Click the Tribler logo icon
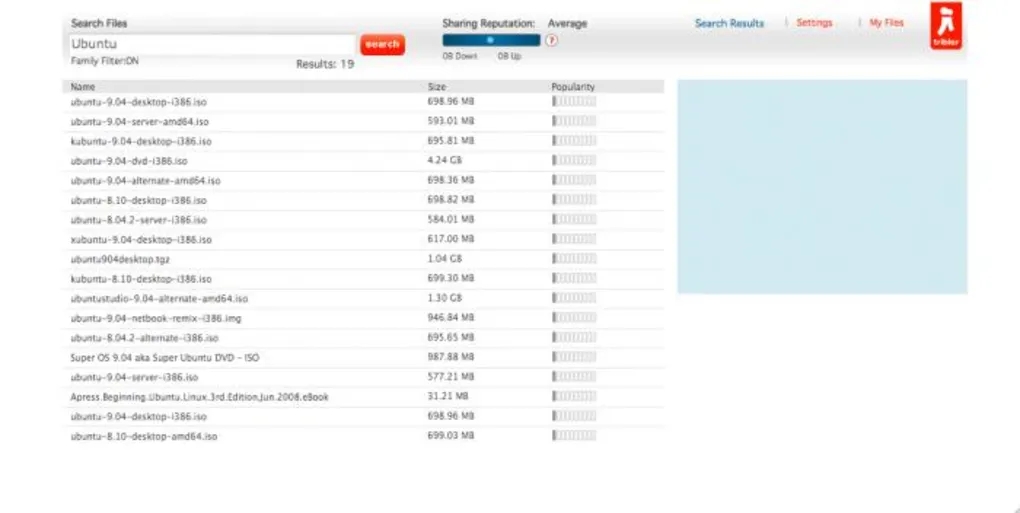The height and width of the screenshot is (513, 1020). click(946, 26)
